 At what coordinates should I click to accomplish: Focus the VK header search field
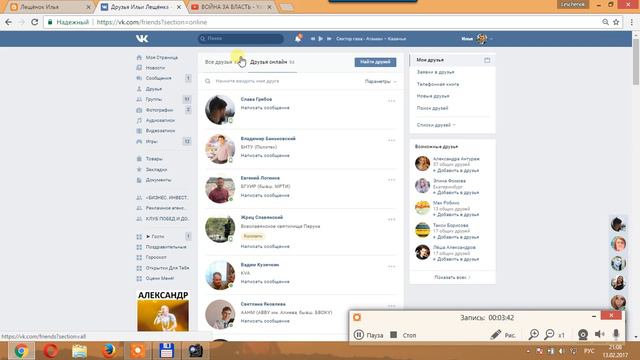(241, 38)
